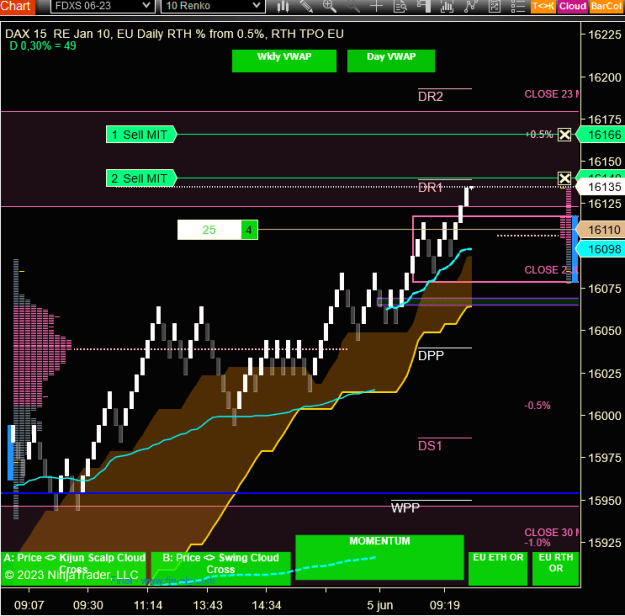Open the strategies line-graph icon

tap(470, 6)
